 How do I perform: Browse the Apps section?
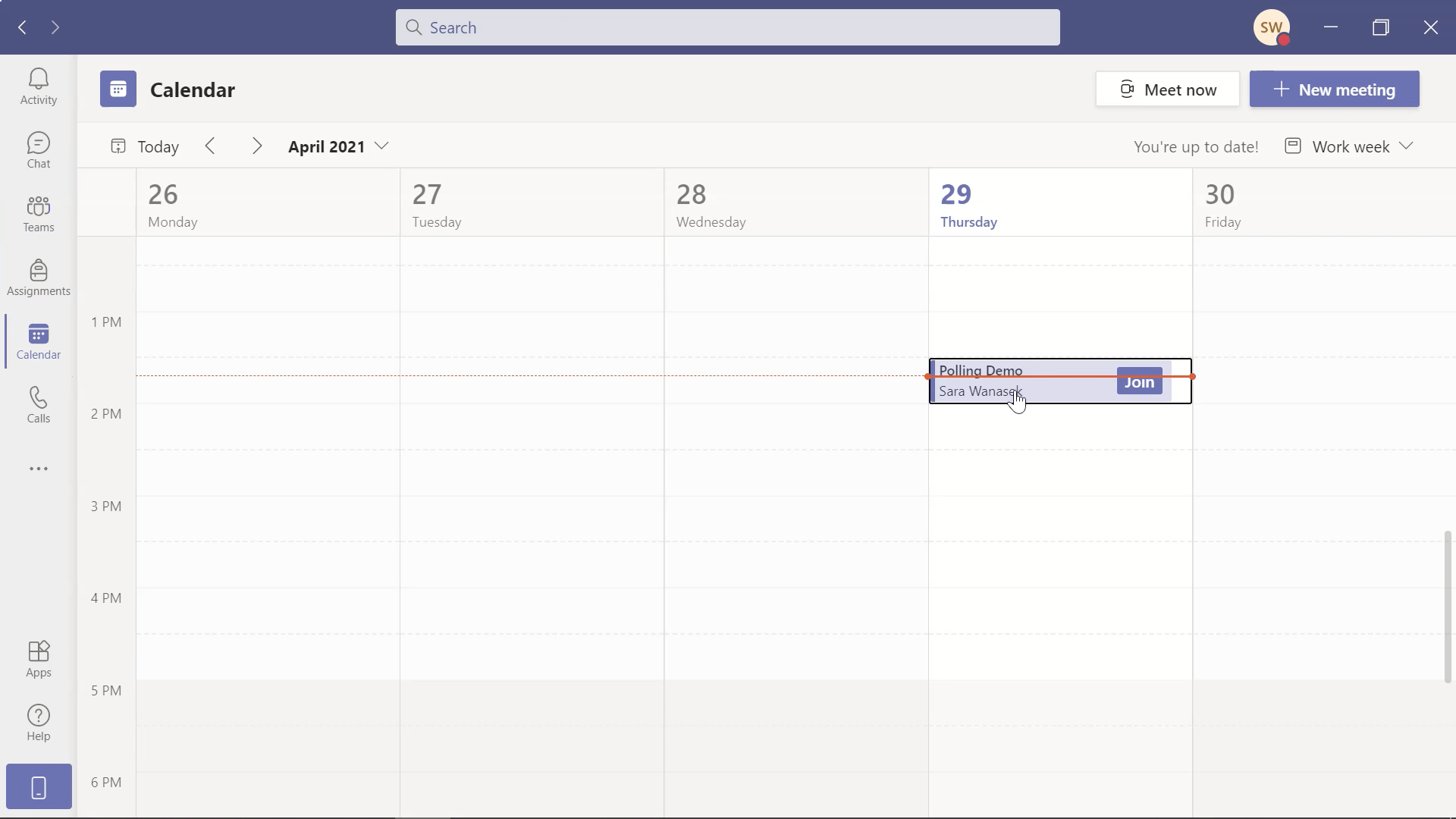[38, 659]
